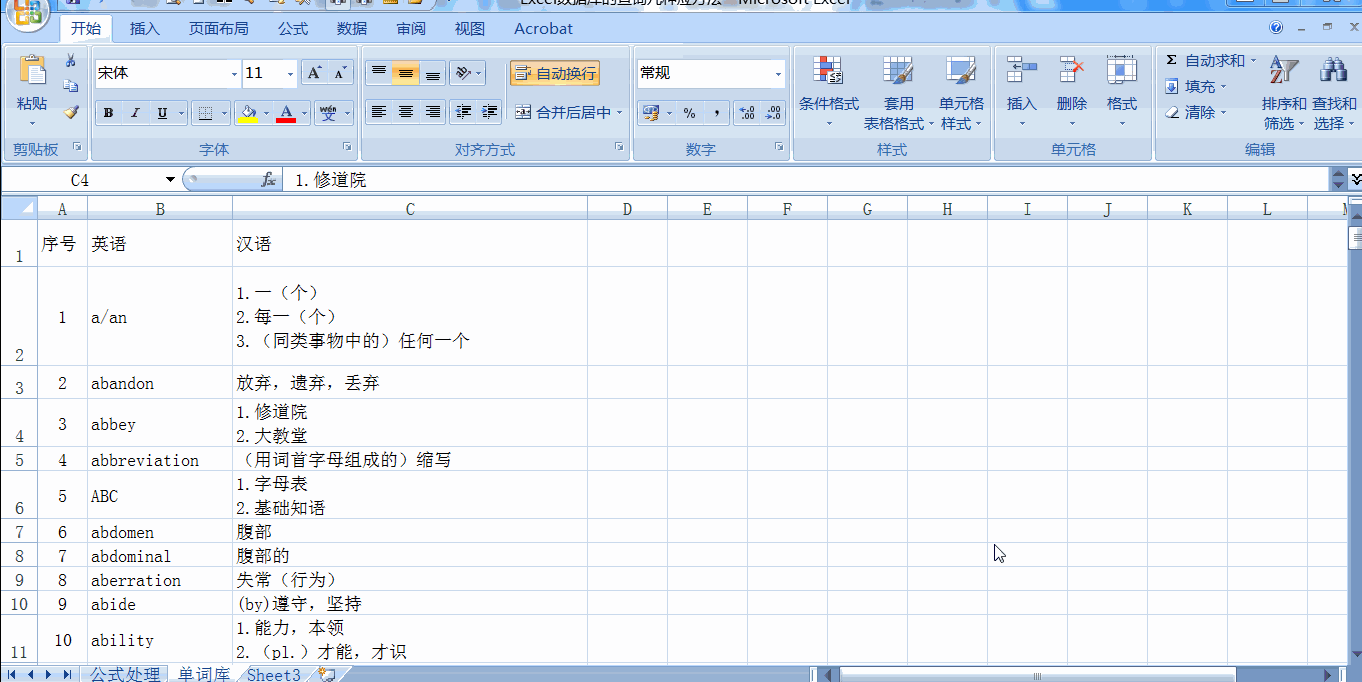Image resolution: width=1362 pixels, height=682 pixels.
Task: Open the 开始 (Home) ribbon tab
Action: [86, 28]
